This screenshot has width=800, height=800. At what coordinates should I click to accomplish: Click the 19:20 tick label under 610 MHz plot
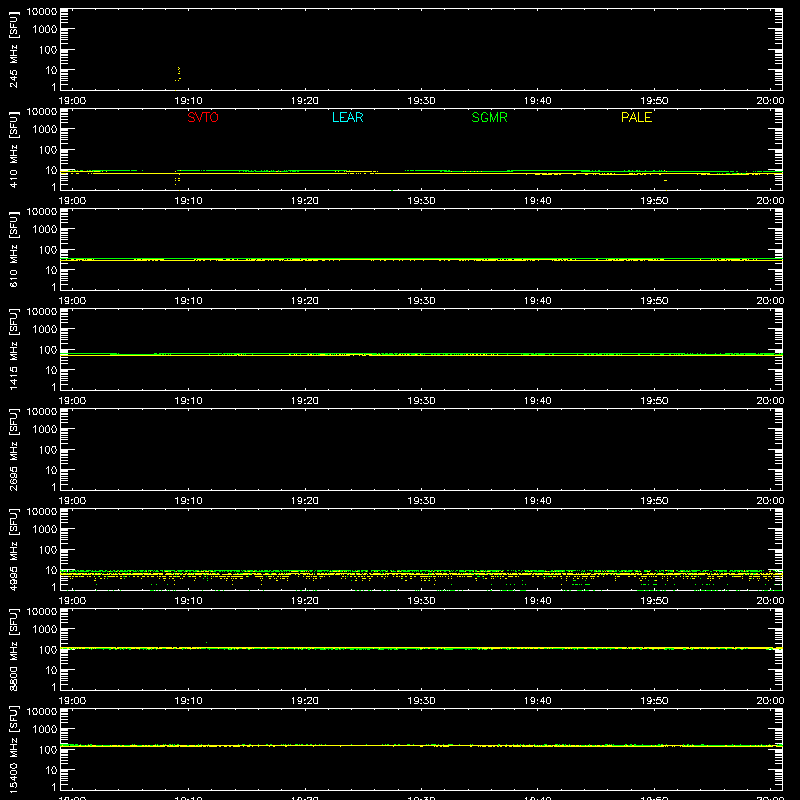click(305, 301)
